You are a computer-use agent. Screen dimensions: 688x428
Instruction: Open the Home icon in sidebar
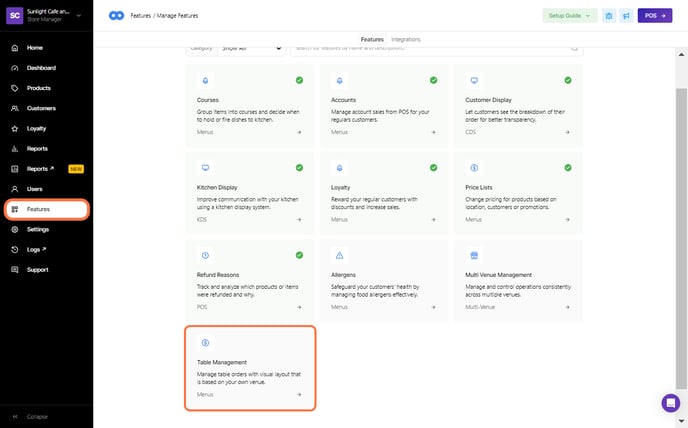(15, 48)
